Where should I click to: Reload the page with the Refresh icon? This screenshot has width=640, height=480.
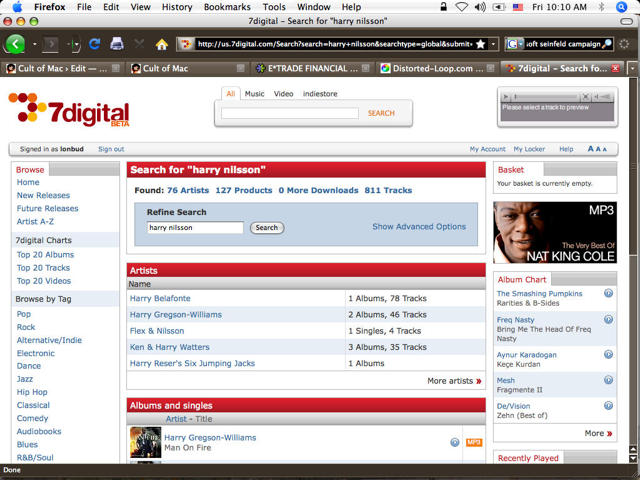[x=95, y=44]
